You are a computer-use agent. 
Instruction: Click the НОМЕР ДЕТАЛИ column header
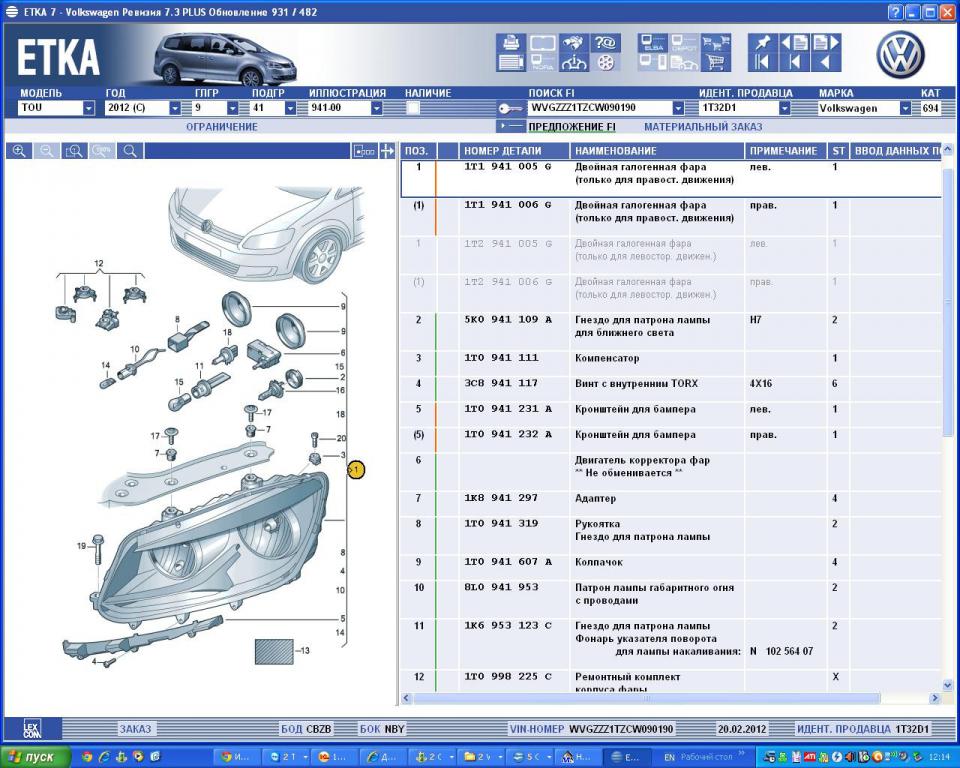pos(514,151)
